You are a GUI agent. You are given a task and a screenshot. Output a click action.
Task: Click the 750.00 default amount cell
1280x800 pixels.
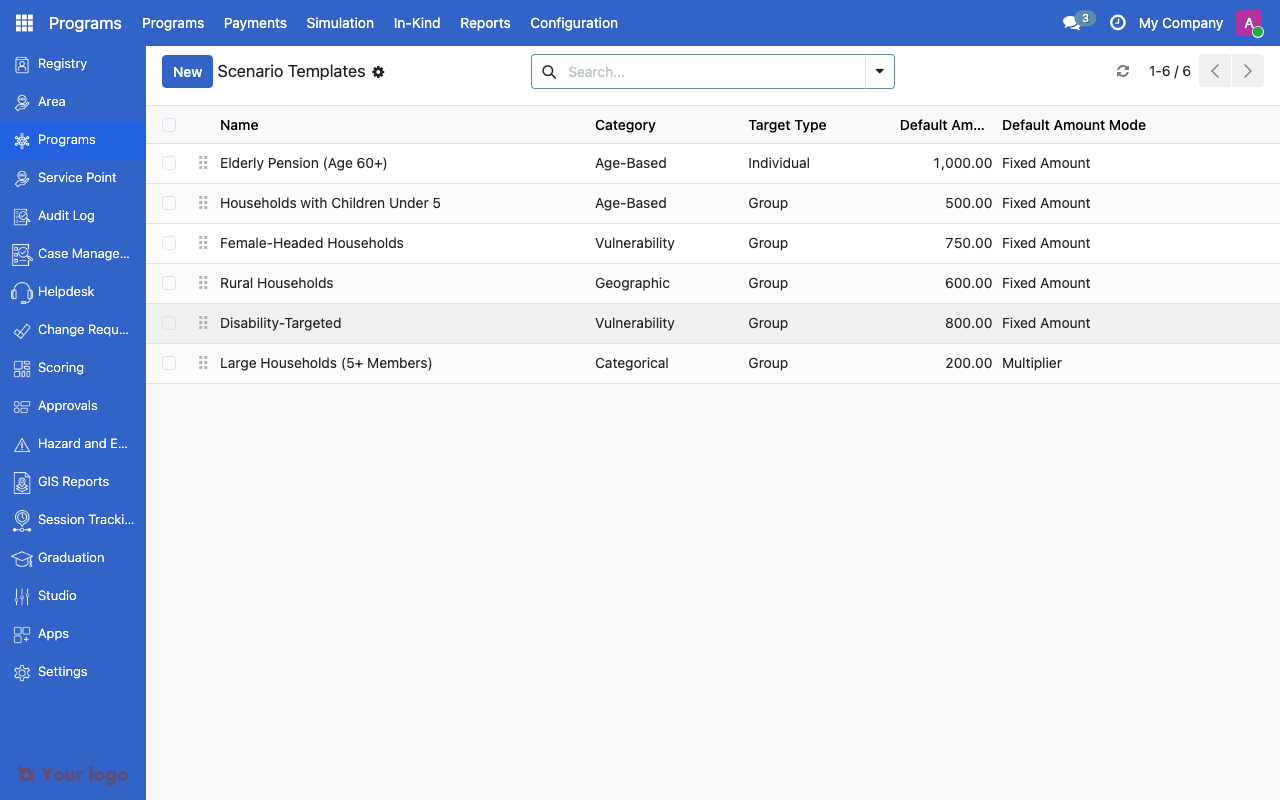968,243
